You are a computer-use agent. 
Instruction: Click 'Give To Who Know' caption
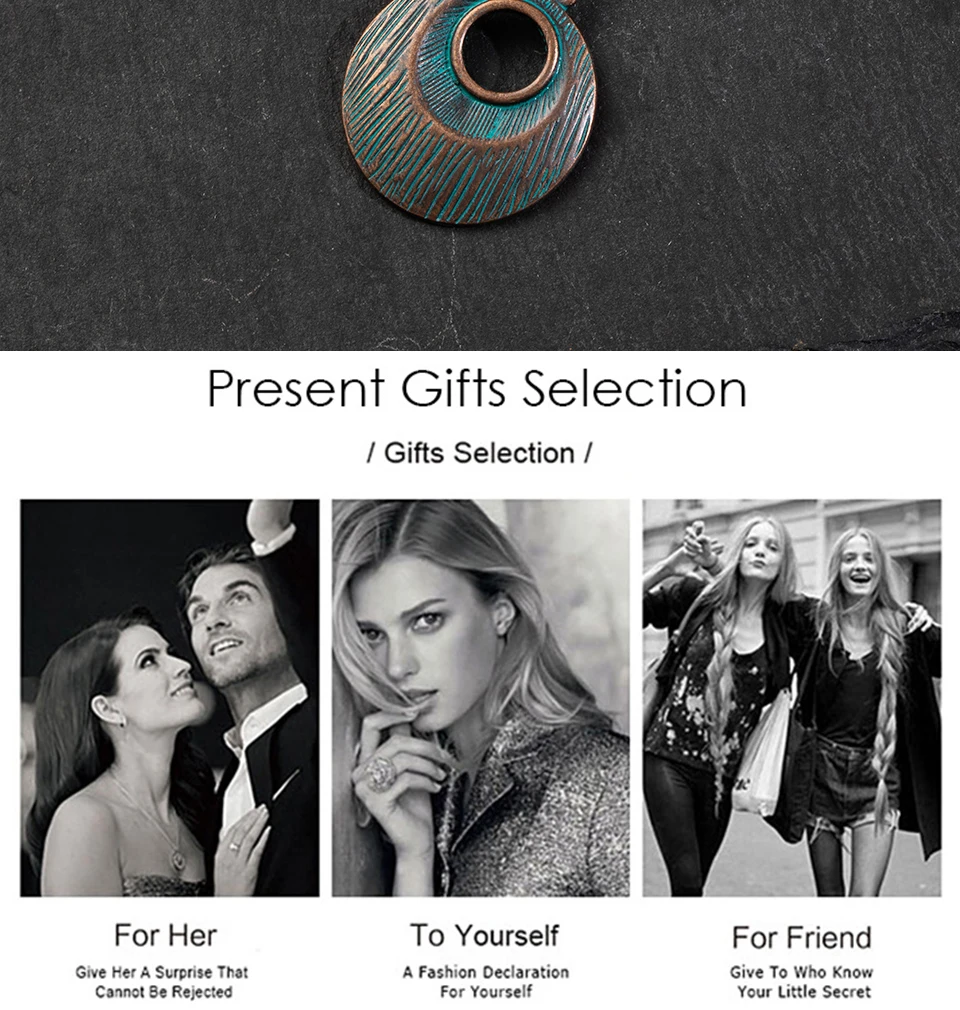(802, 972)
